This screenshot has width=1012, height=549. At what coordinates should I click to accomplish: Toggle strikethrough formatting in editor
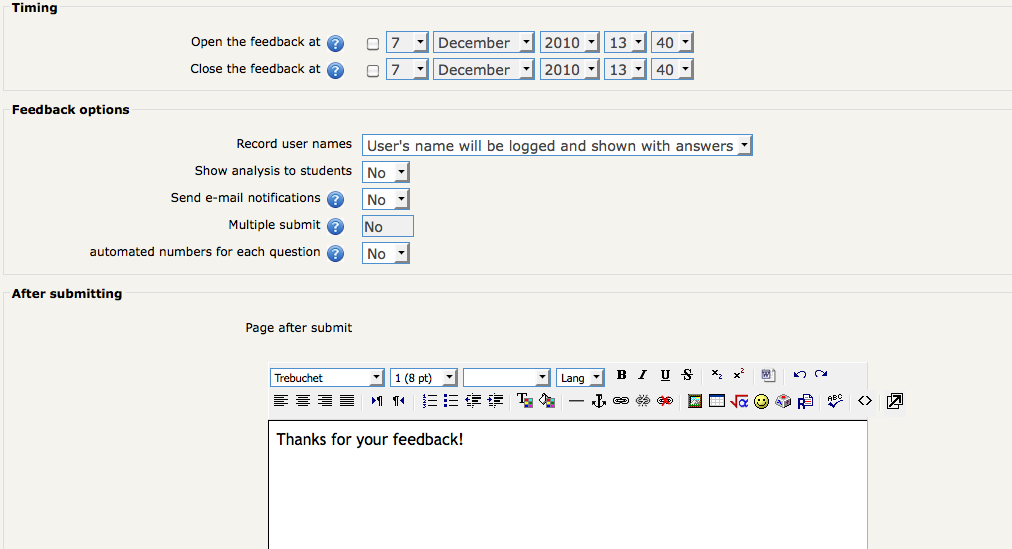(687, 375)
